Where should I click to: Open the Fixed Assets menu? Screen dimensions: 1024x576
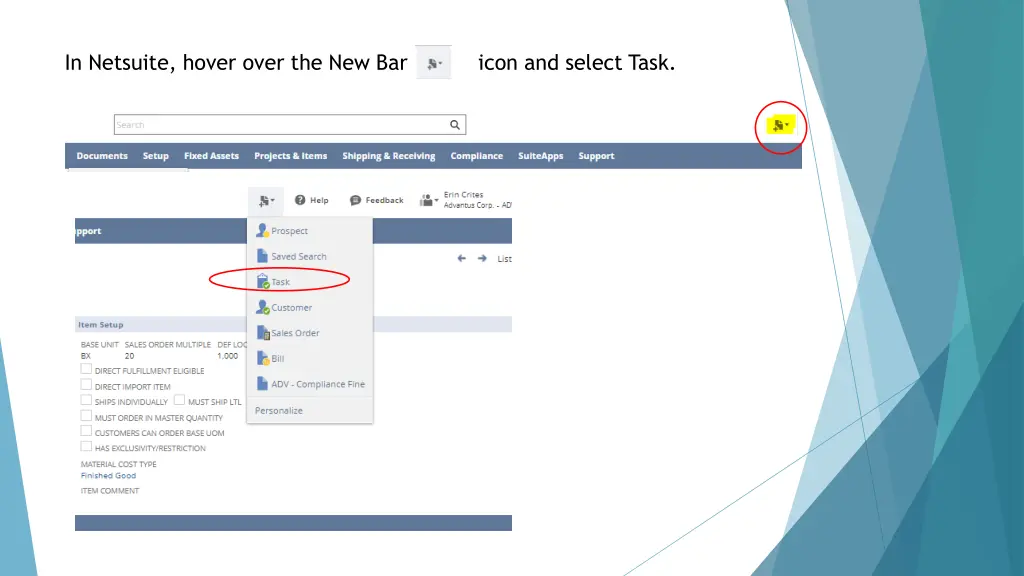click(211, 156)
